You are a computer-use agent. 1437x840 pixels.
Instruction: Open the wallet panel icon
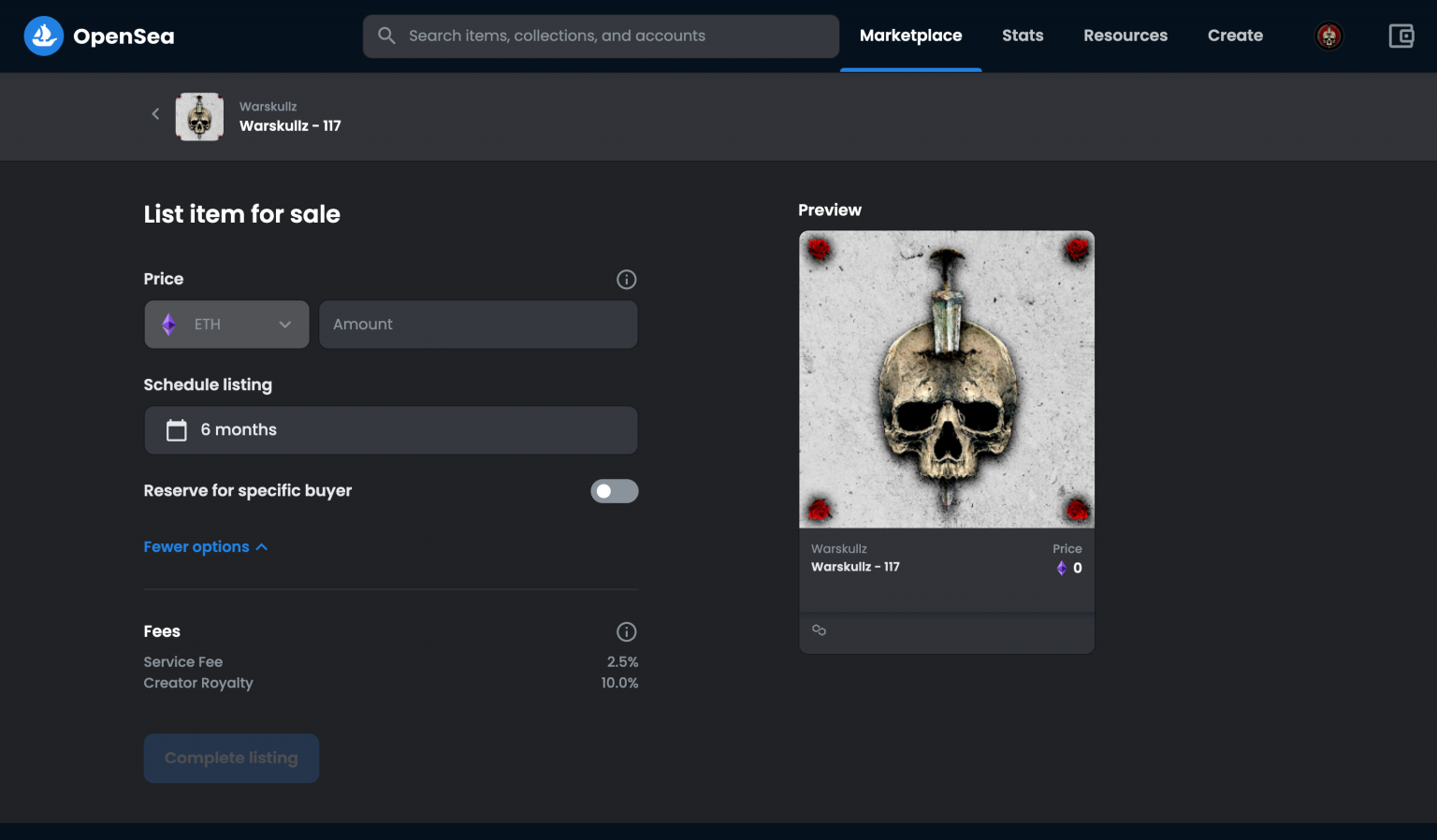coord(1401,36)
